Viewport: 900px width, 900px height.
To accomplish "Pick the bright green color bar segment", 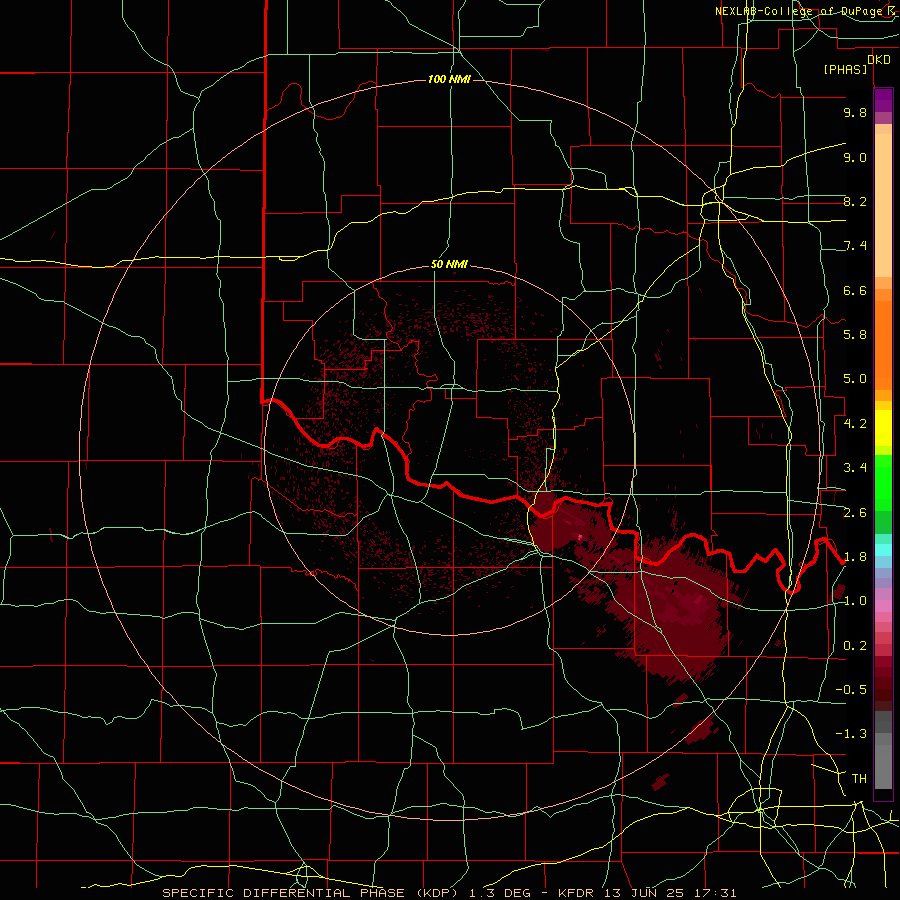I will [883, 484].
